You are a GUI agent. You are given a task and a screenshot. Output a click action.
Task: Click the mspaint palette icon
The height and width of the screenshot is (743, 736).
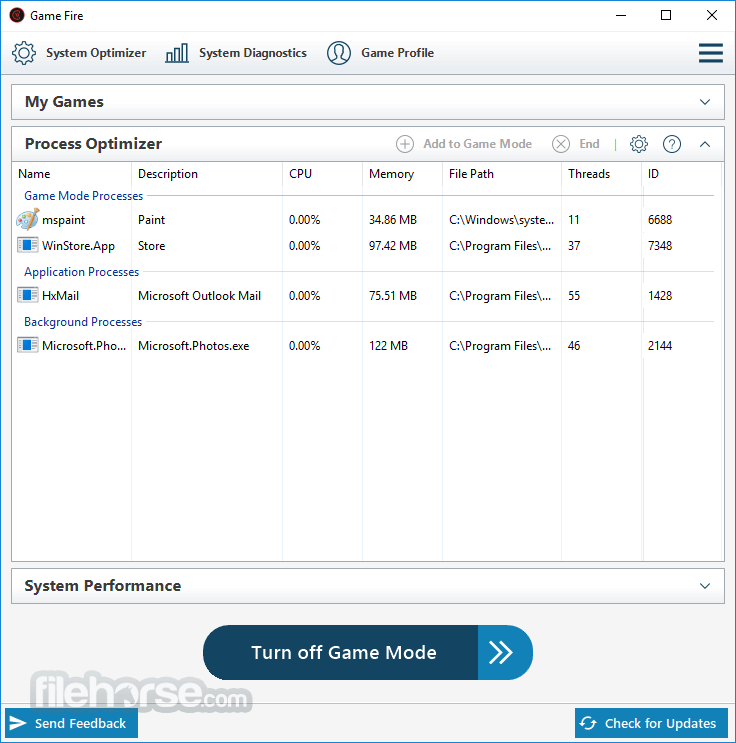pos(27,219)
